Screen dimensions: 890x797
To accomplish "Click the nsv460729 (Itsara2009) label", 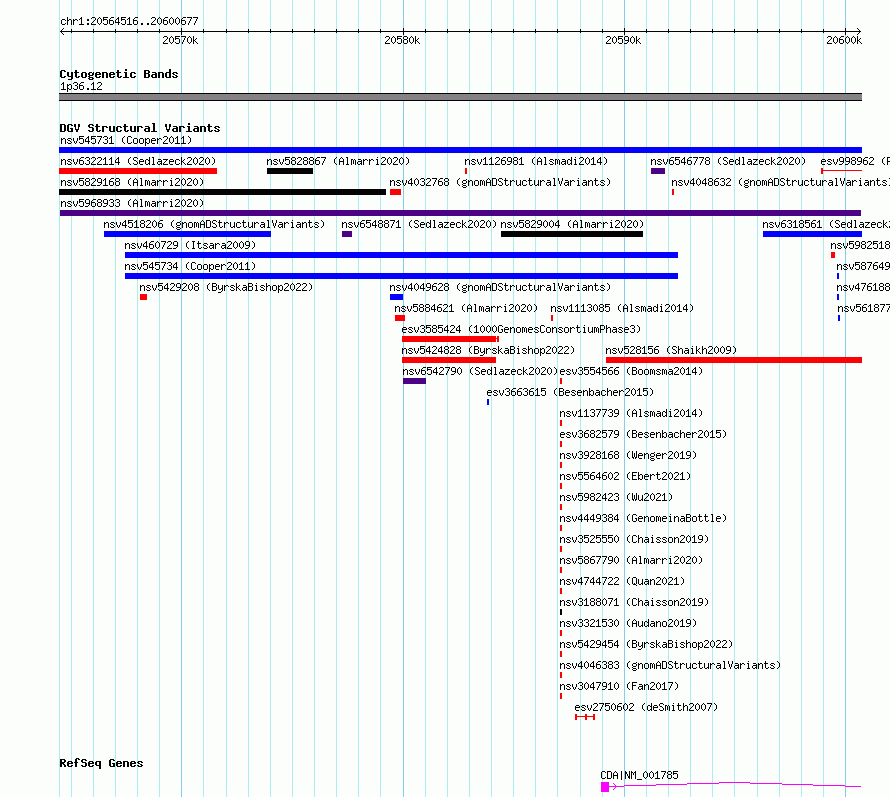I will tap(190, 245).
